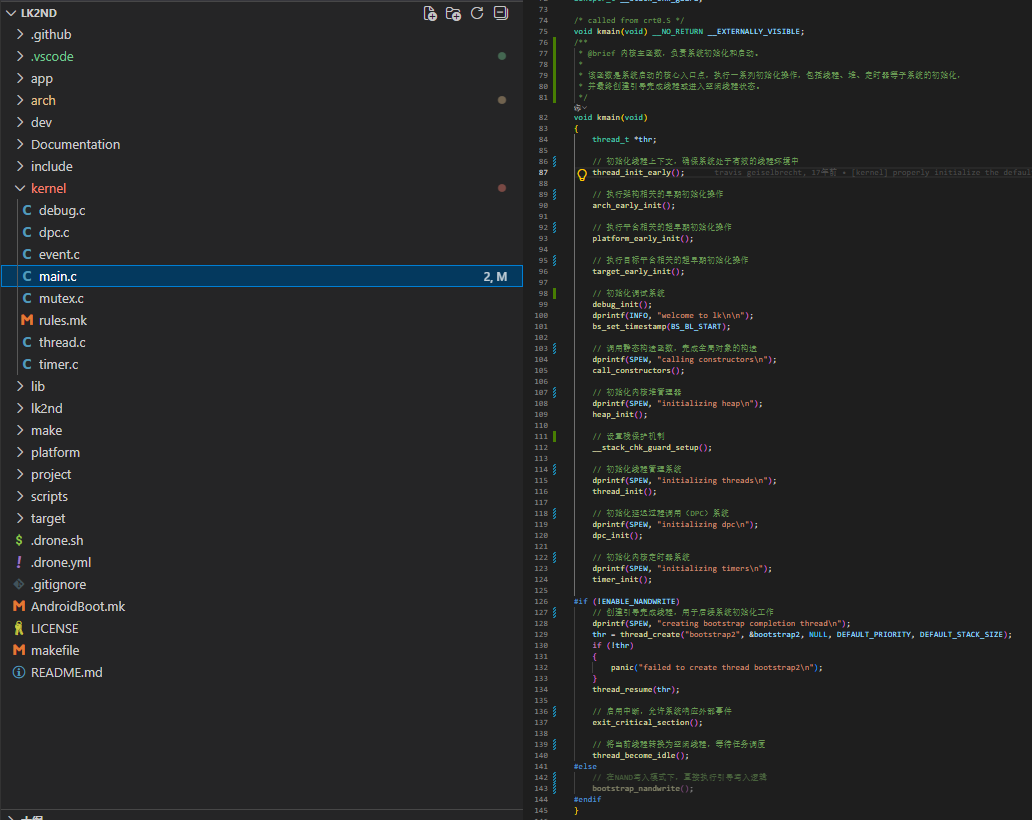The width and height of the screenshot is (1032, 820).
Task: Expand the project folder
Action: [20, 474]
